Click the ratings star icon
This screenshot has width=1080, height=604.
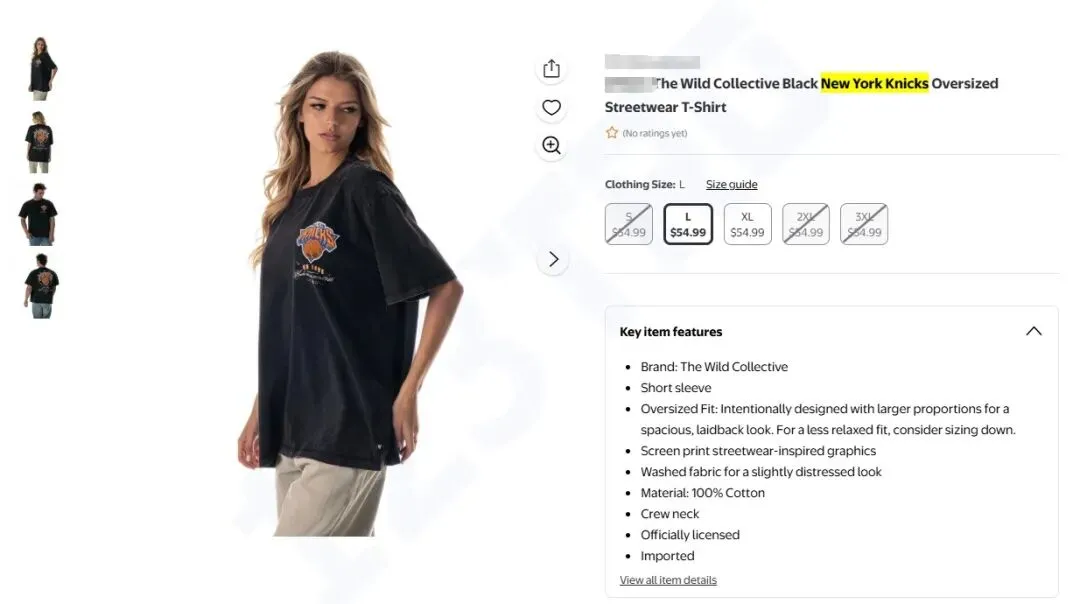[x=612, y=133]
